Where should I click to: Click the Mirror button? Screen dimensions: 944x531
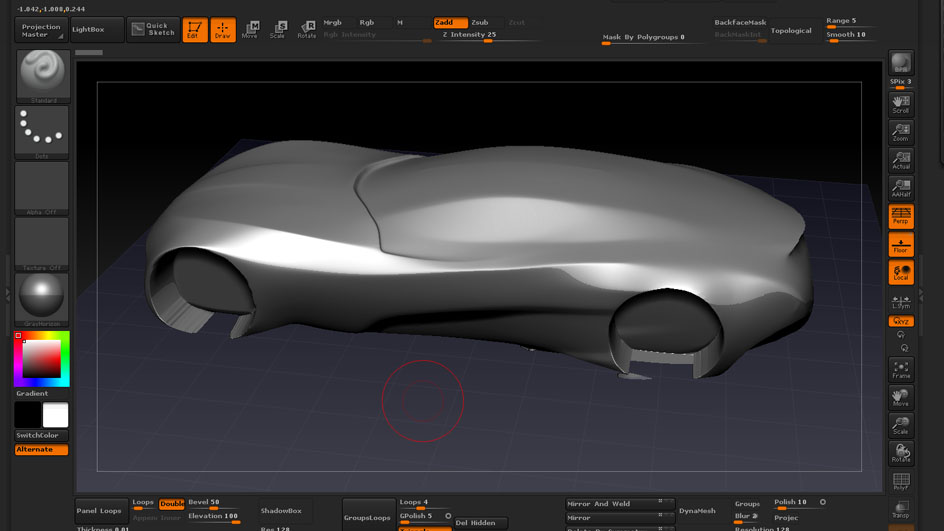620,518
